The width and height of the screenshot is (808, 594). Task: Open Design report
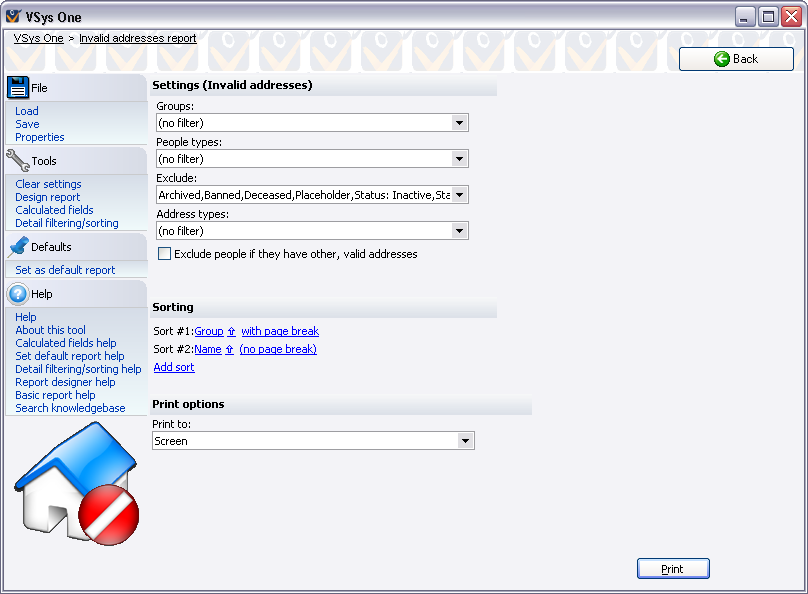(48, 197)
